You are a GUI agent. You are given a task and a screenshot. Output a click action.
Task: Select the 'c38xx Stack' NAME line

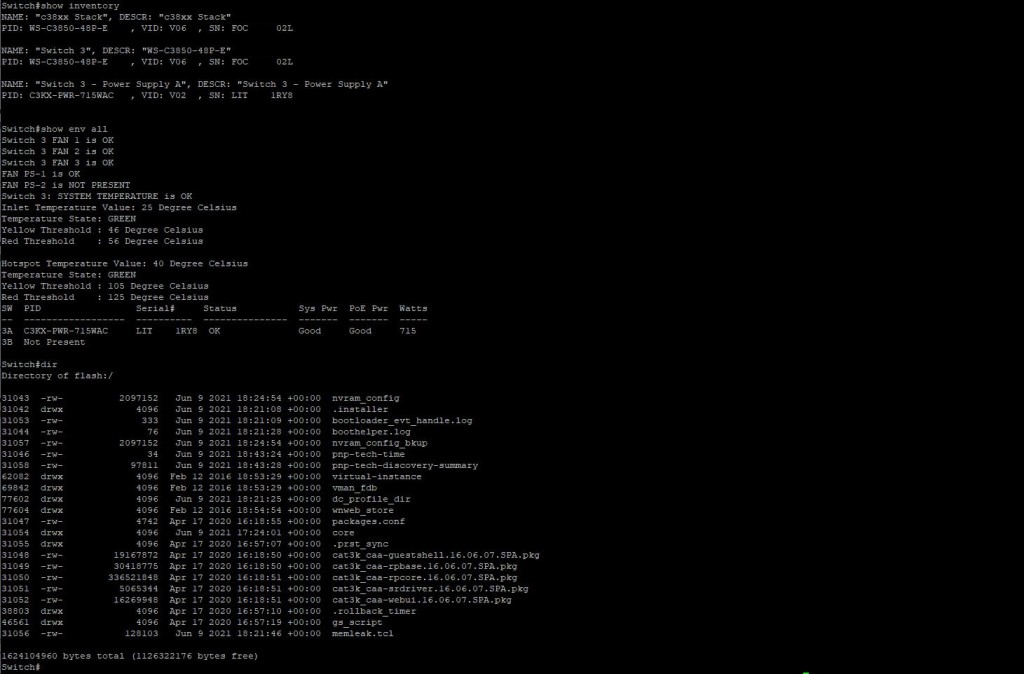(116, 17)
